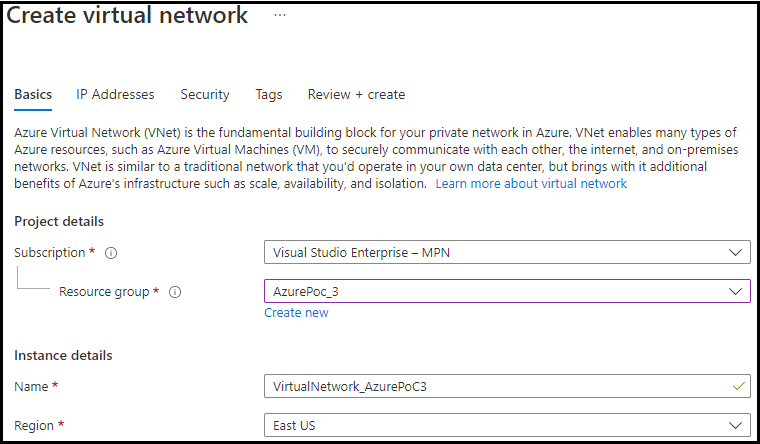Focus the VirtualNetwork_AzurePoC3 name input field
Image resolution: width=760 pixels, height=444 pixels.
(x=490, y=386)
